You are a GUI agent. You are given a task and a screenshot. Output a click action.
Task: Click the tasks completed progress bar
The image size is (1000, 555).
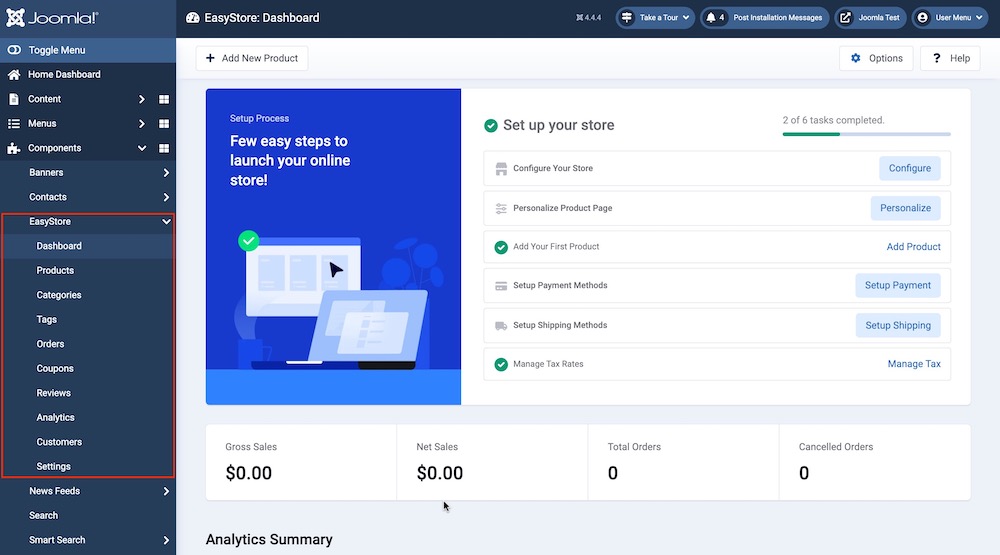coord(866,133)
